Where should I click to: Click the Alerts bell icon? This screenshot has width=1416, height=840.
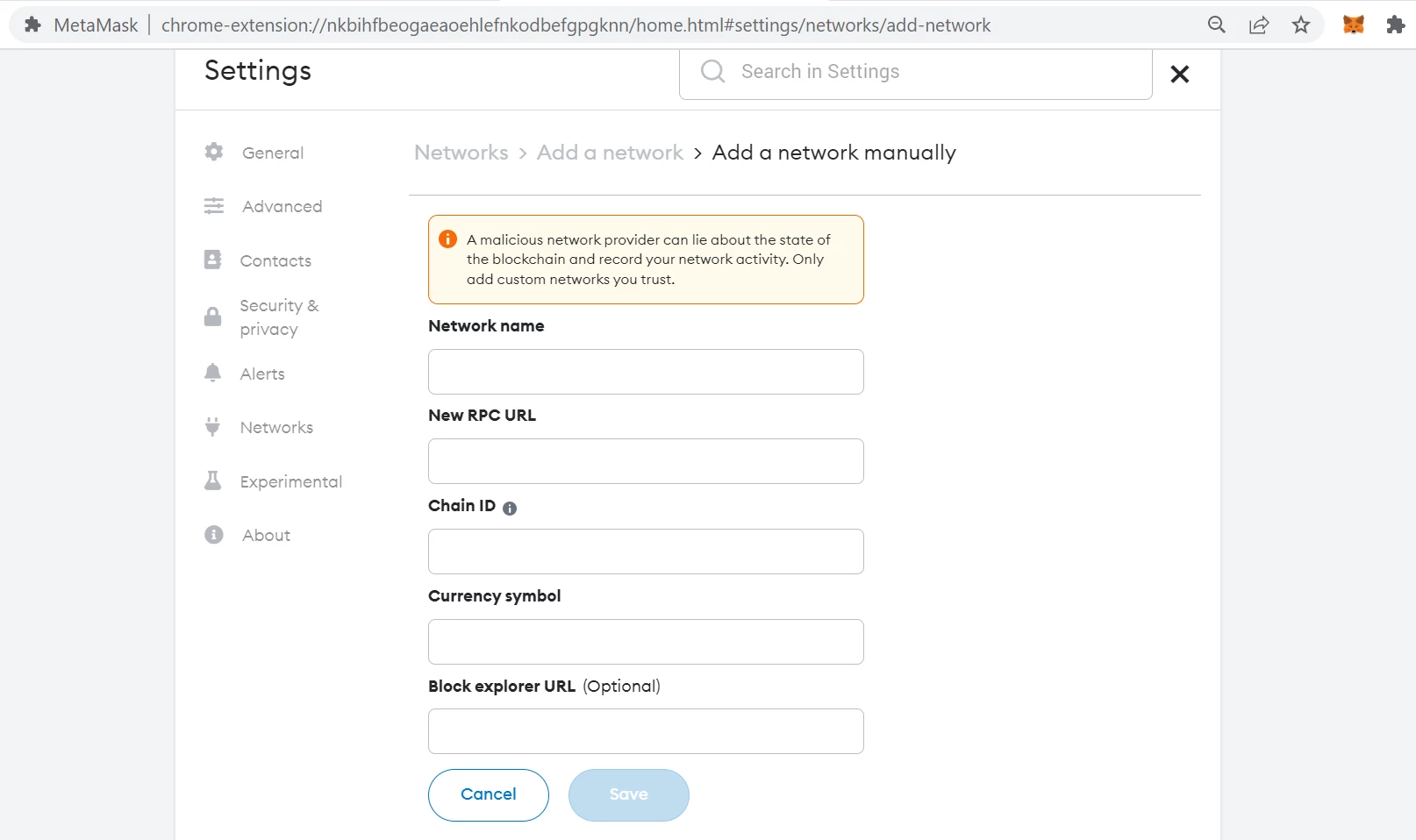[x=213, y=373]
